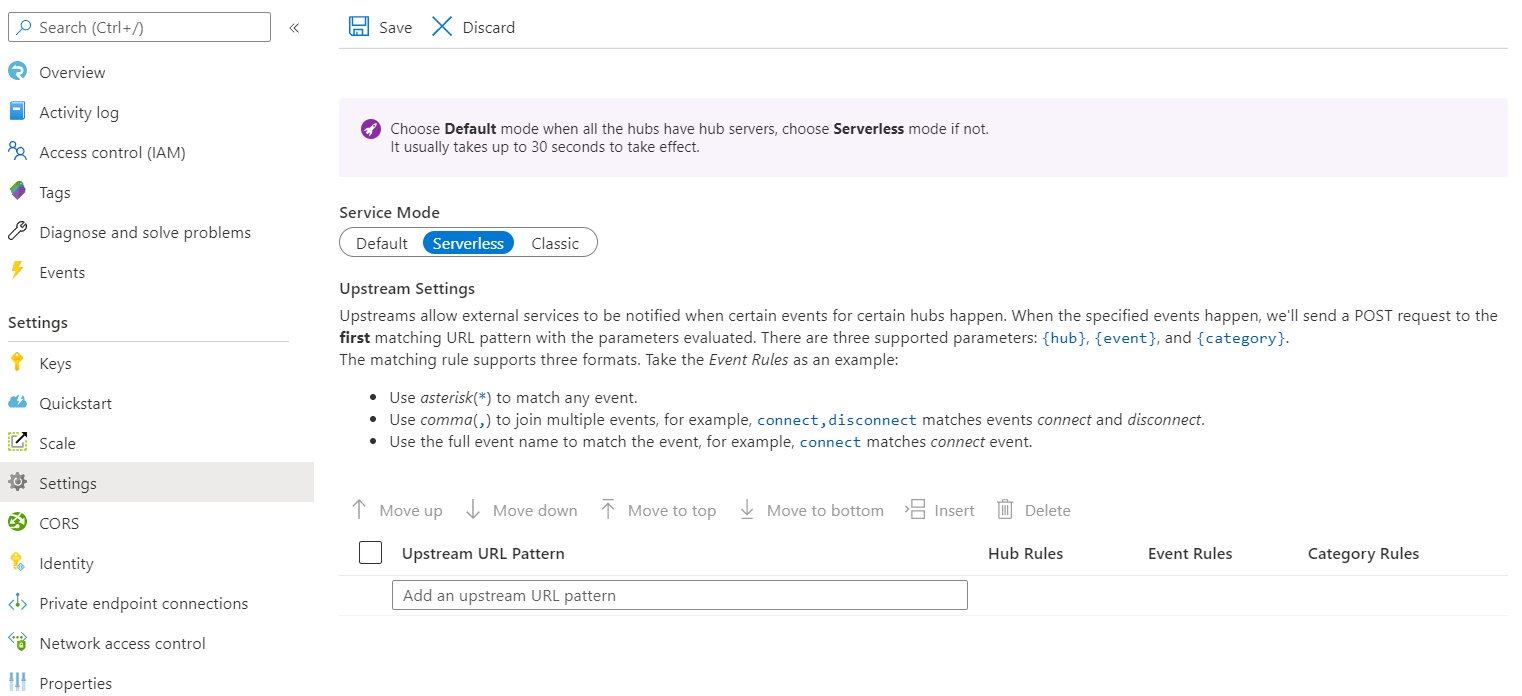Click the Tags icon
The image size is (1522, 696).
[x=18, y=191]
